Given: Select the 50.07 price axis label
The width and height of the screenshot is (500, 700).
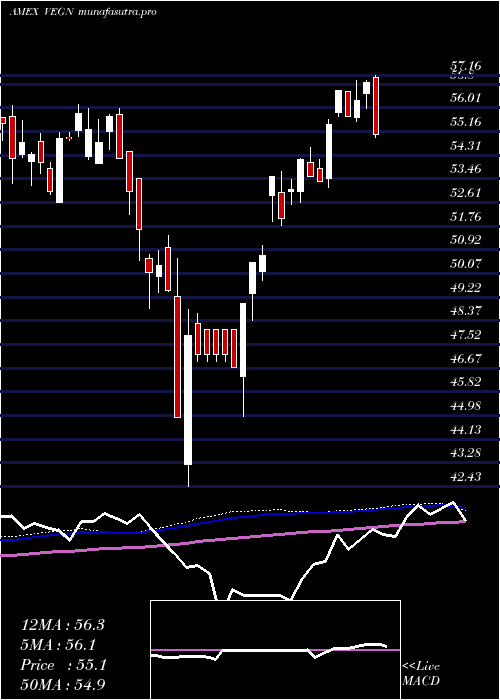Looking at the screenshot, I should point(466,264).
